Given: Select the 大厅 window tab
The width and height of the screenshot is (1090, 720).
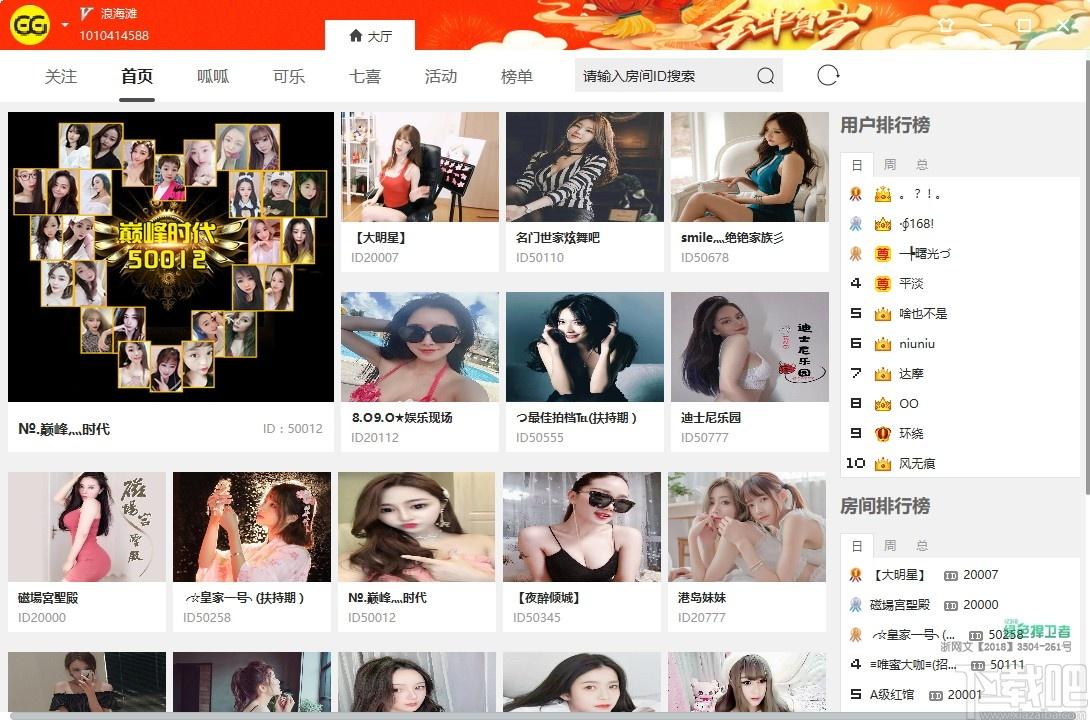Looking at the screenshot, I should (x=370, y=35).
